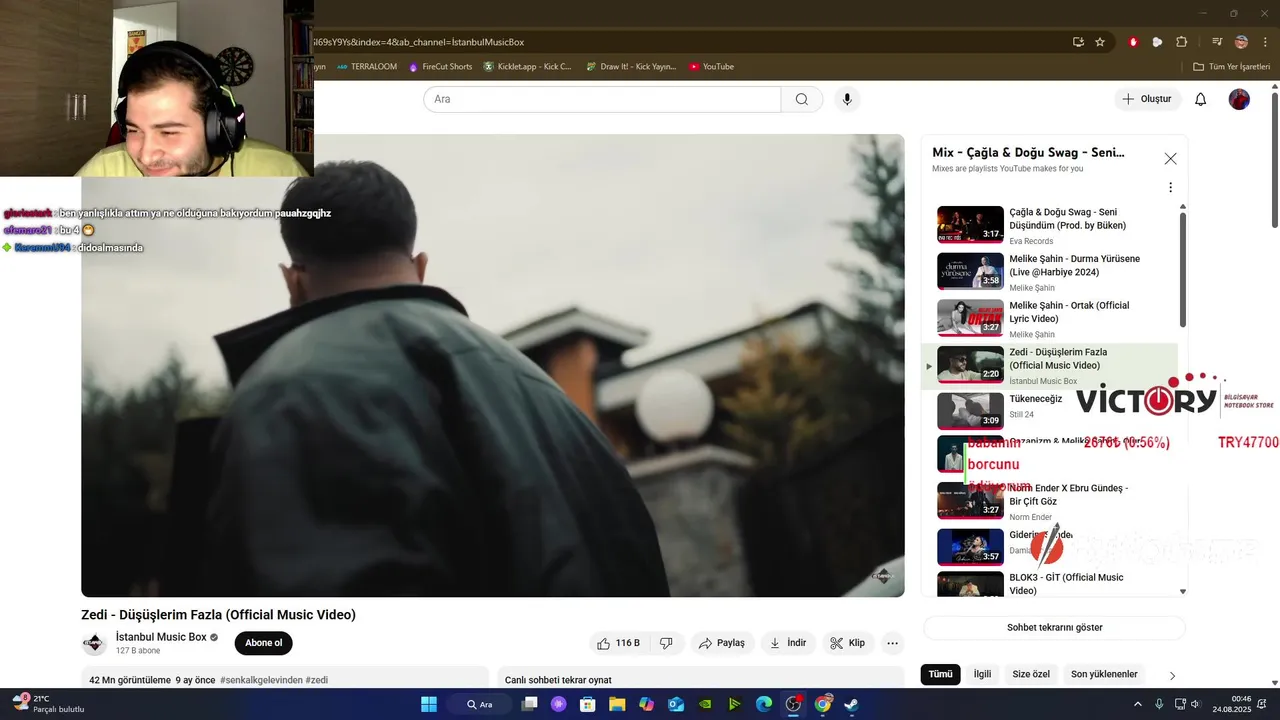The image size is (1280, 720).
Task: Open the Mix playlist three-dot options
Action: point(1170,187)
